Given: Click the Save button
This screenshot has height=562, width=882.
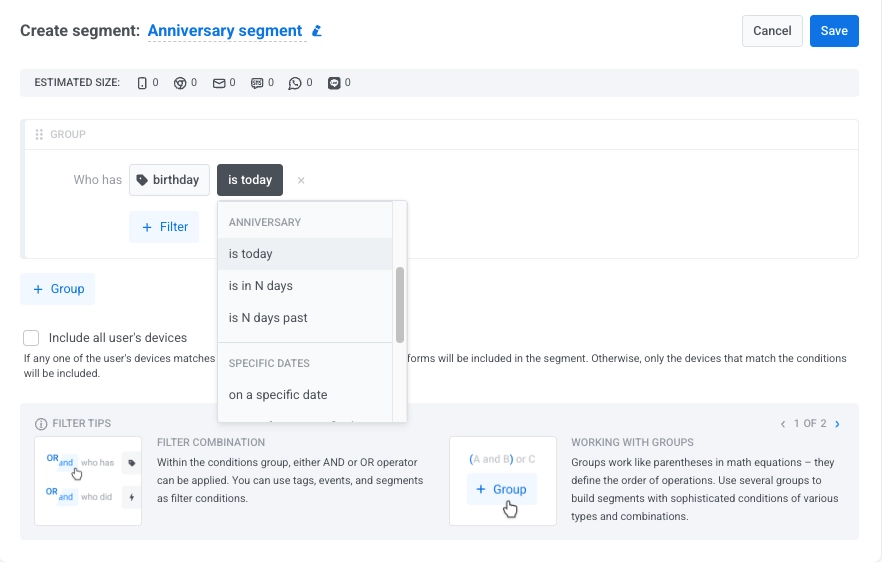Looking at the screenshot, I should tap(834, 31).
